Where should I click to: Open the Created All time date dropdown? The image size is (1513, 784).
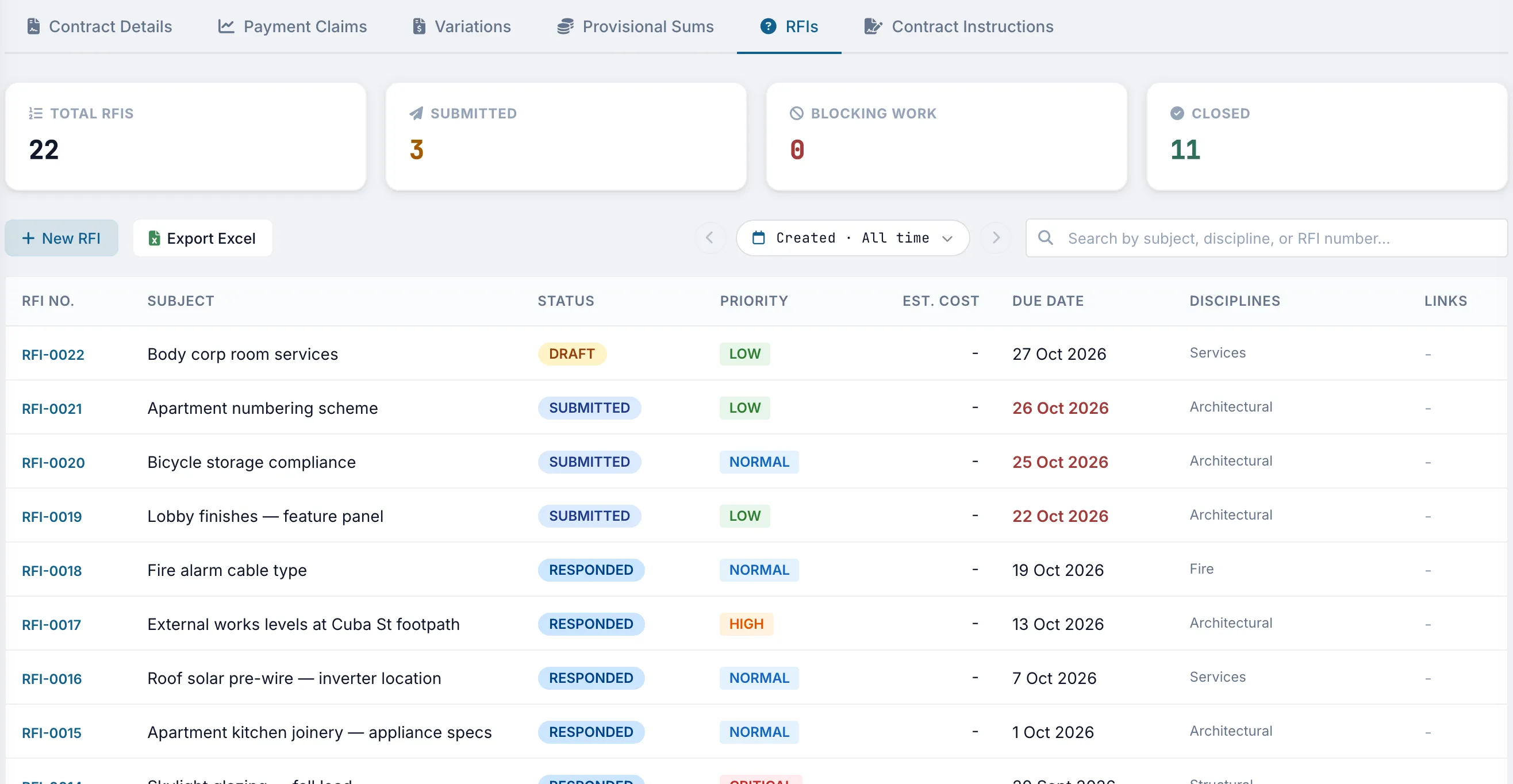(x=853, y=237)
